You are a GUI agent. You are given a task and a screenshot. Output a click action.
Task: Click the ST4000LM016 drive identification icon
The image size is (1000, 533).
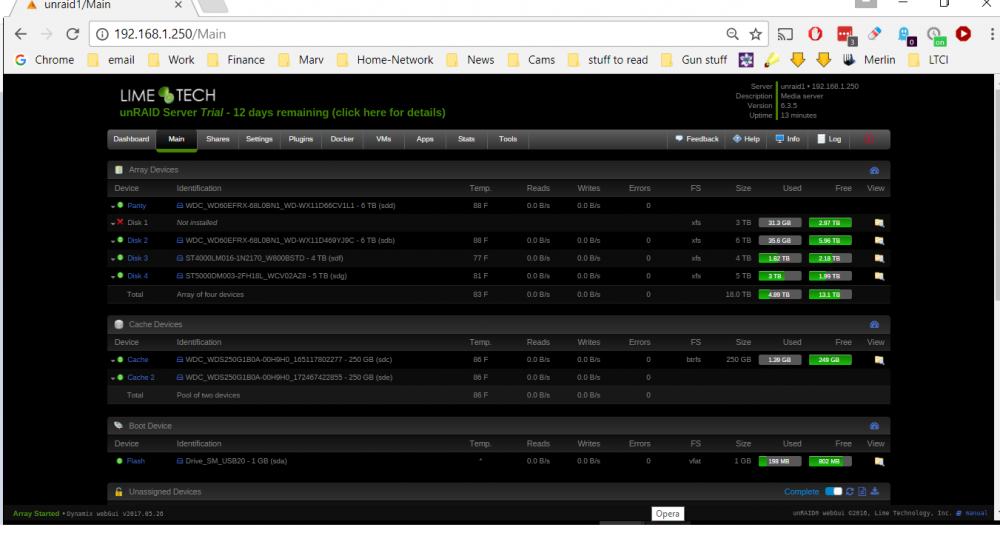(180, 258)
